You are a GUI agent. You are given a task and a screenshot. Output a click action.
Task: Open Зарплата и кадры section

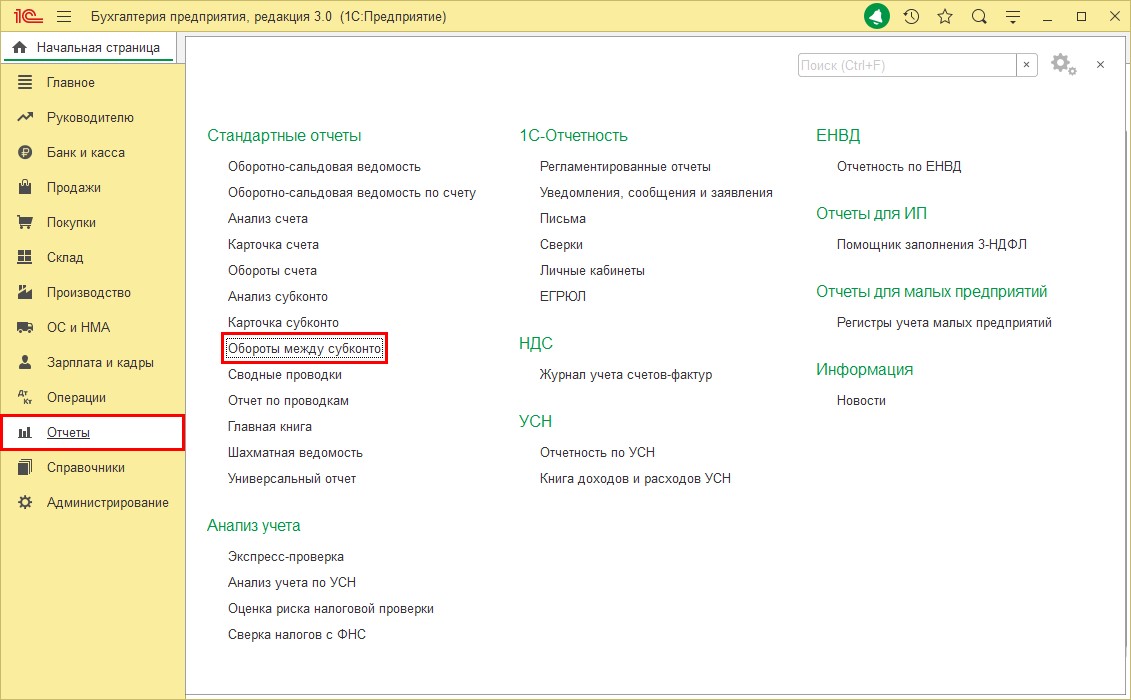[100, 362]
